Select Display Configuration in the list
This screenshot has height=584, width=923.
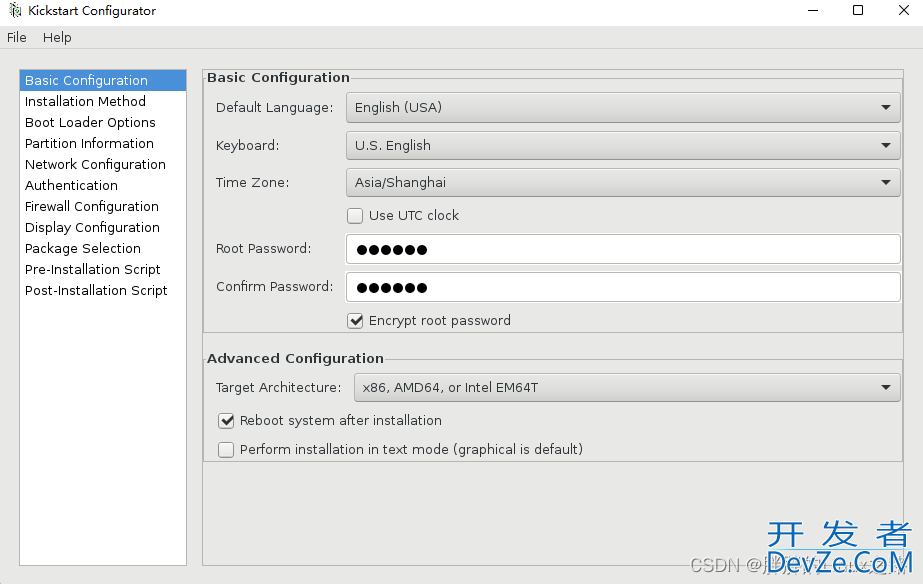pyautogui.click(x=103, y=227)
